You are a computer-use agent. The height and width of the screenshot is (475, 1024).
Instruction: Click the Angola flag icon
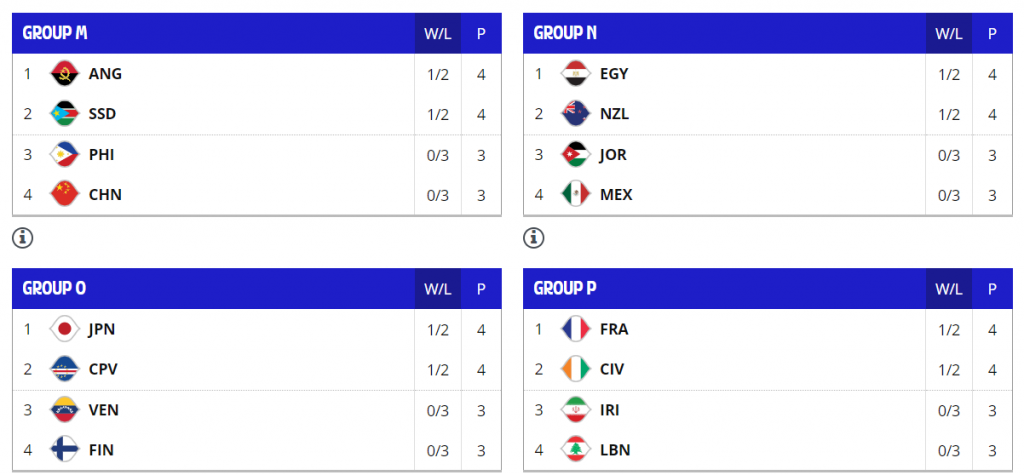[65, 74]
